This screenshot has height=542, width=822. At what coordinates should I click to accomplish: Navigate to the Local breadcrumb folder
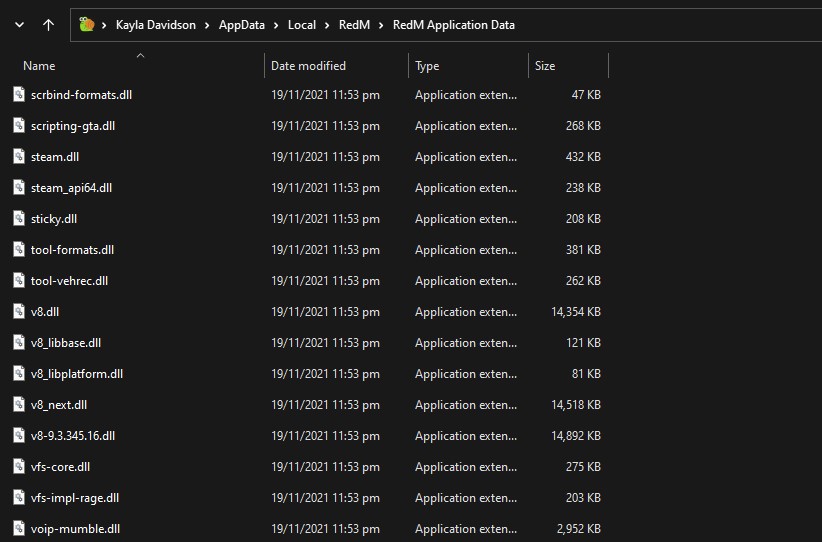[x=301, y=25]
